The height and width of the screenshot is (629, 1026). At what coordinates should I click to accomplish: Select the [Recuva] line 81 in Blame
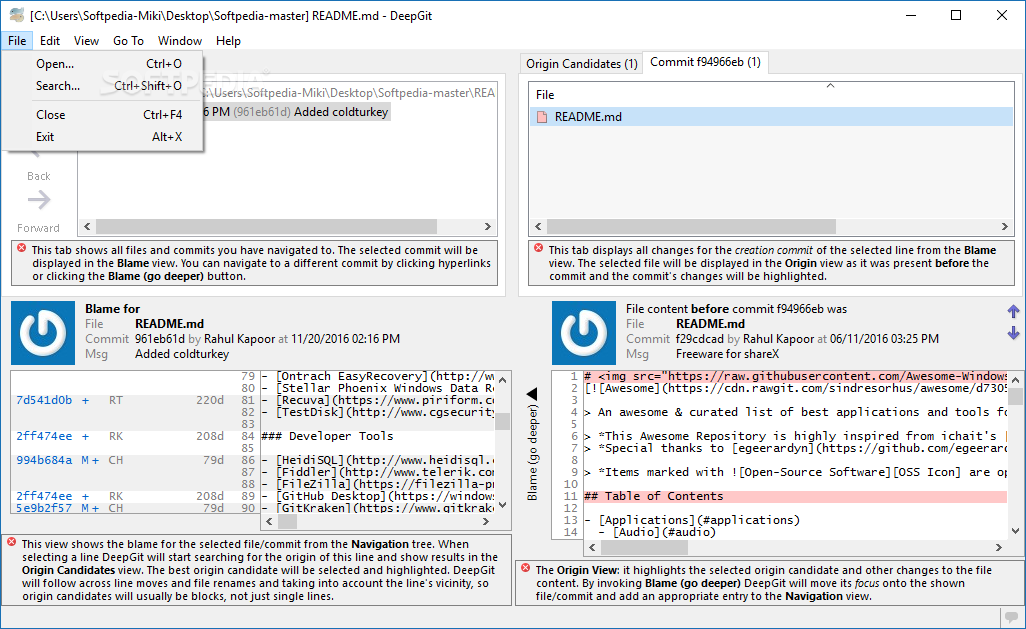click(378, 400)
